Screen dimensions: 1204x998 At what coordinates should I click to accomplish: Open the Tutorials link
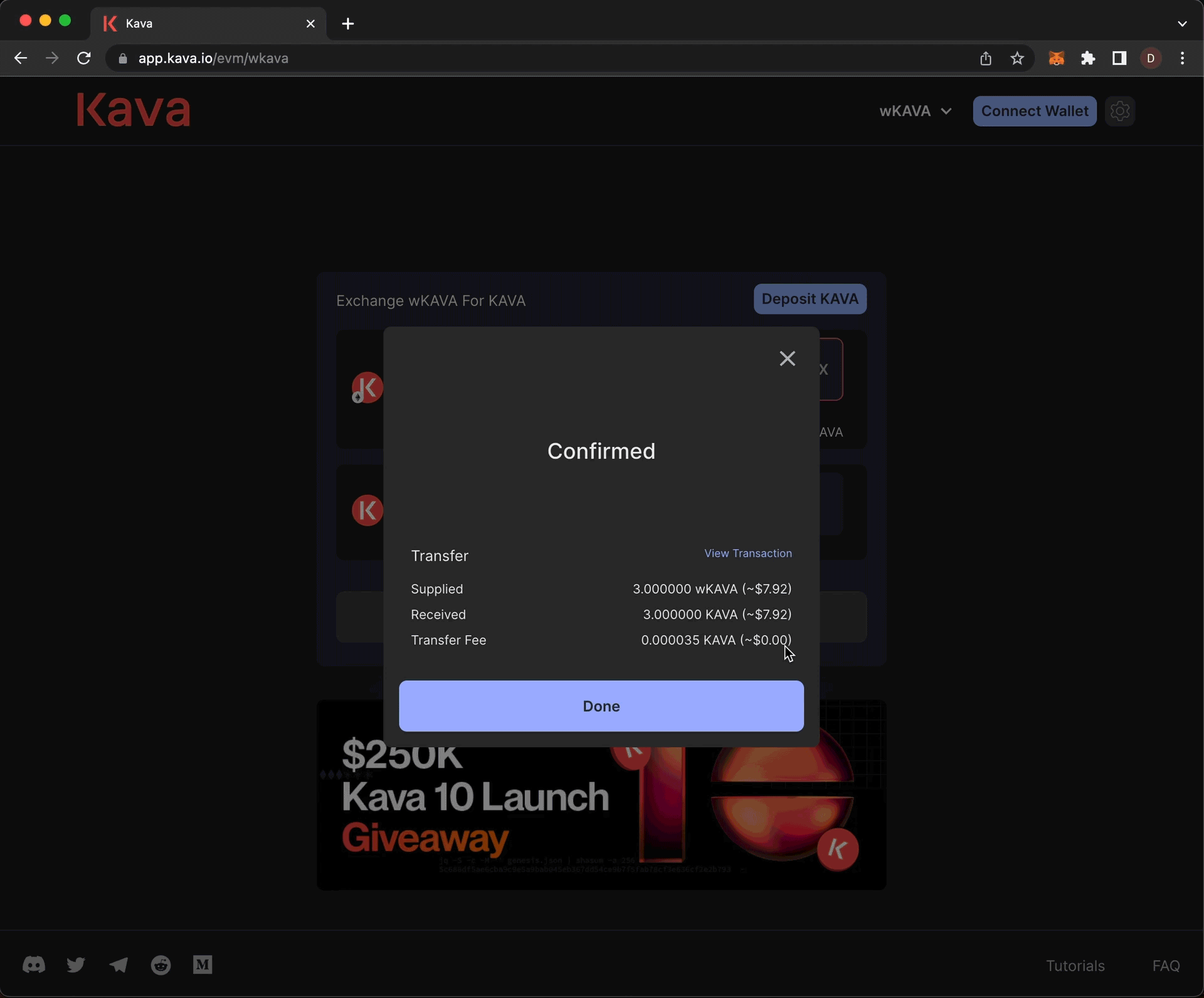point(1075,965)
